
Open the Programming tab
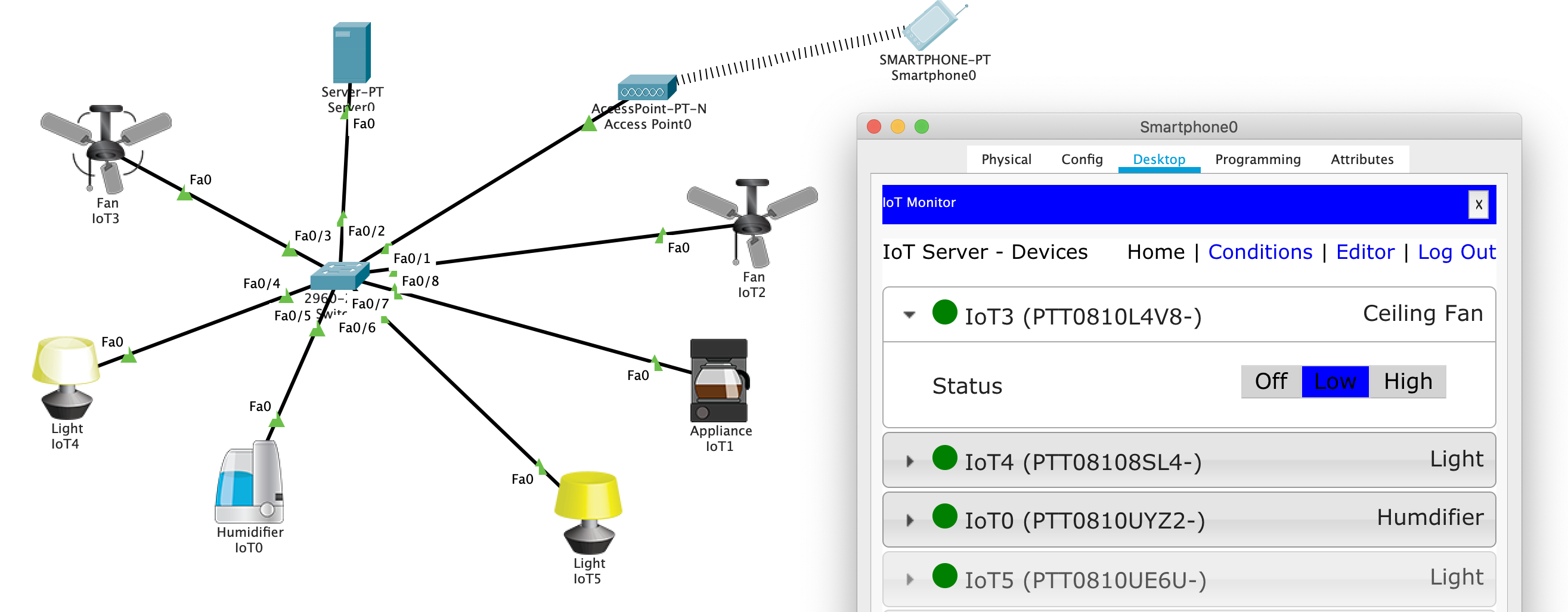[x=1257, y=159]
